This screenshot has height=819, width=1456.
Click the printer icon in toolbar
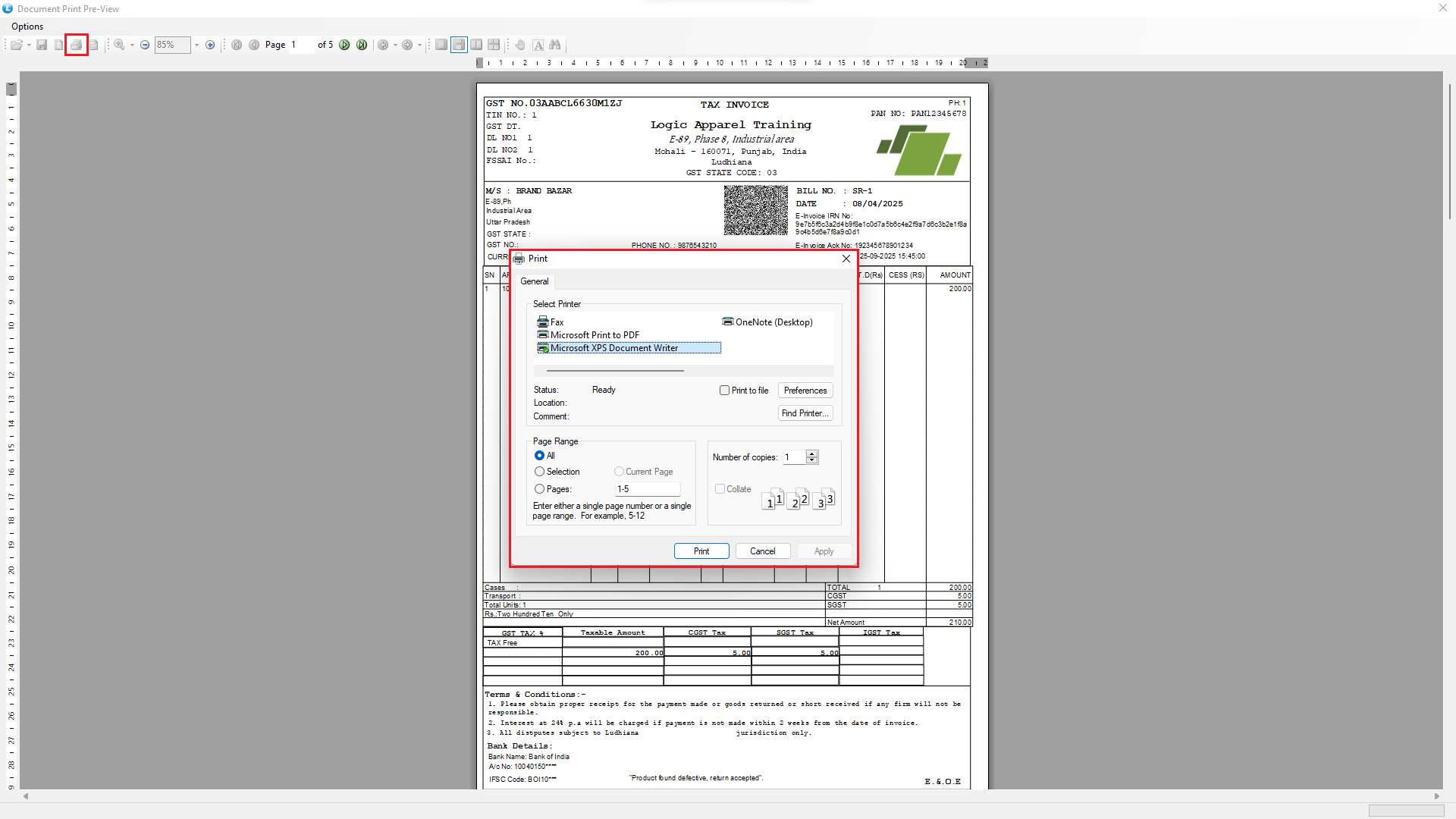[x=76, y=45]
